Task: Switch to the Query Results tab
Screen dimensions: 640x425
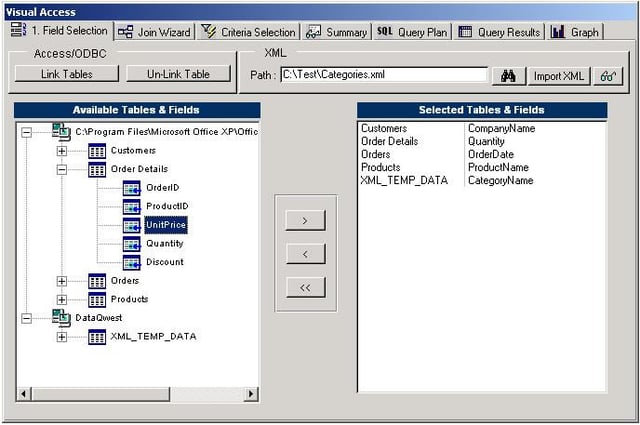Action: [500, 32]
